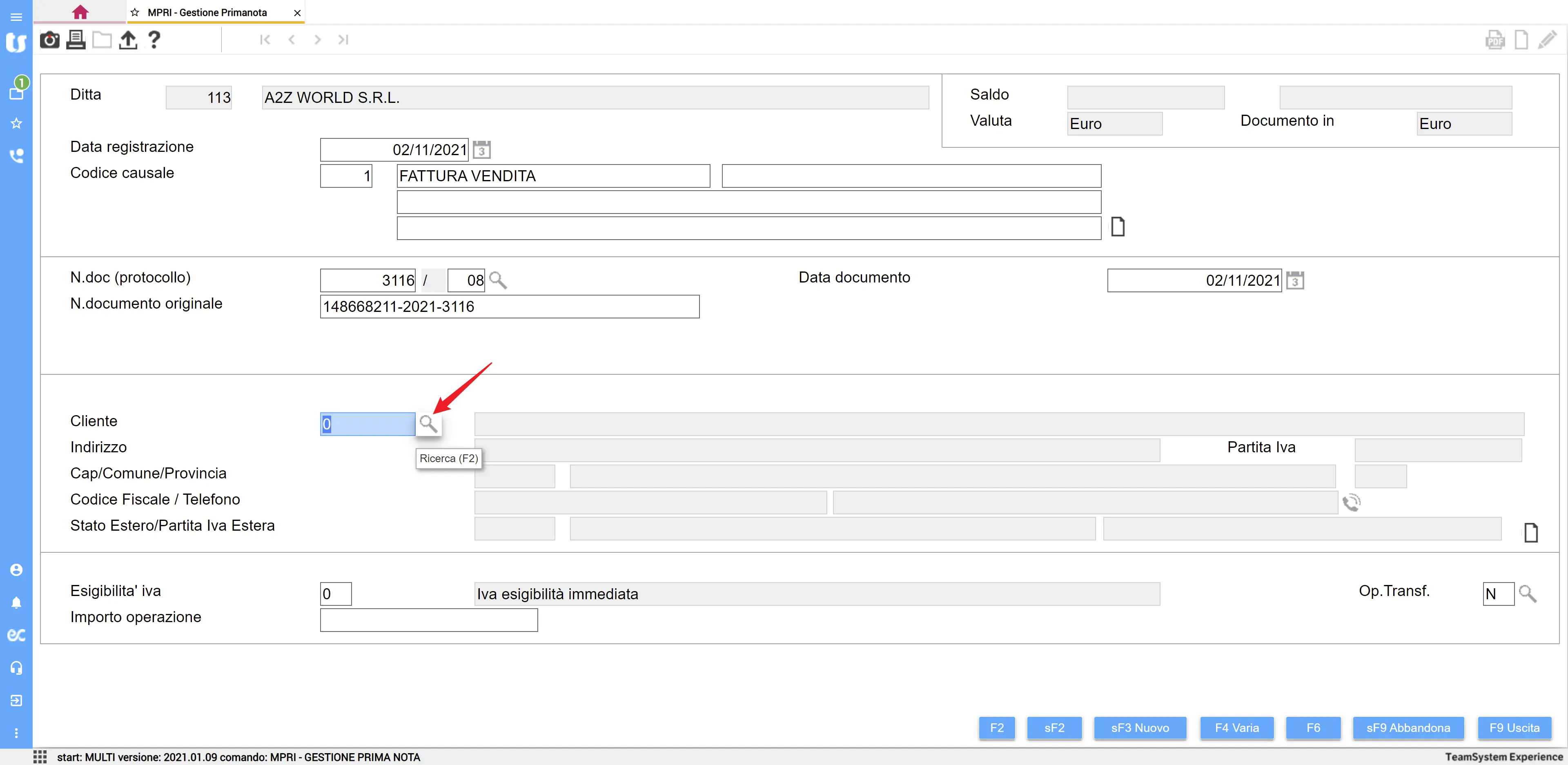Click the printer icon in toolbar
1568x765 pixels.
pyautogui.click(x=76, y=40)
